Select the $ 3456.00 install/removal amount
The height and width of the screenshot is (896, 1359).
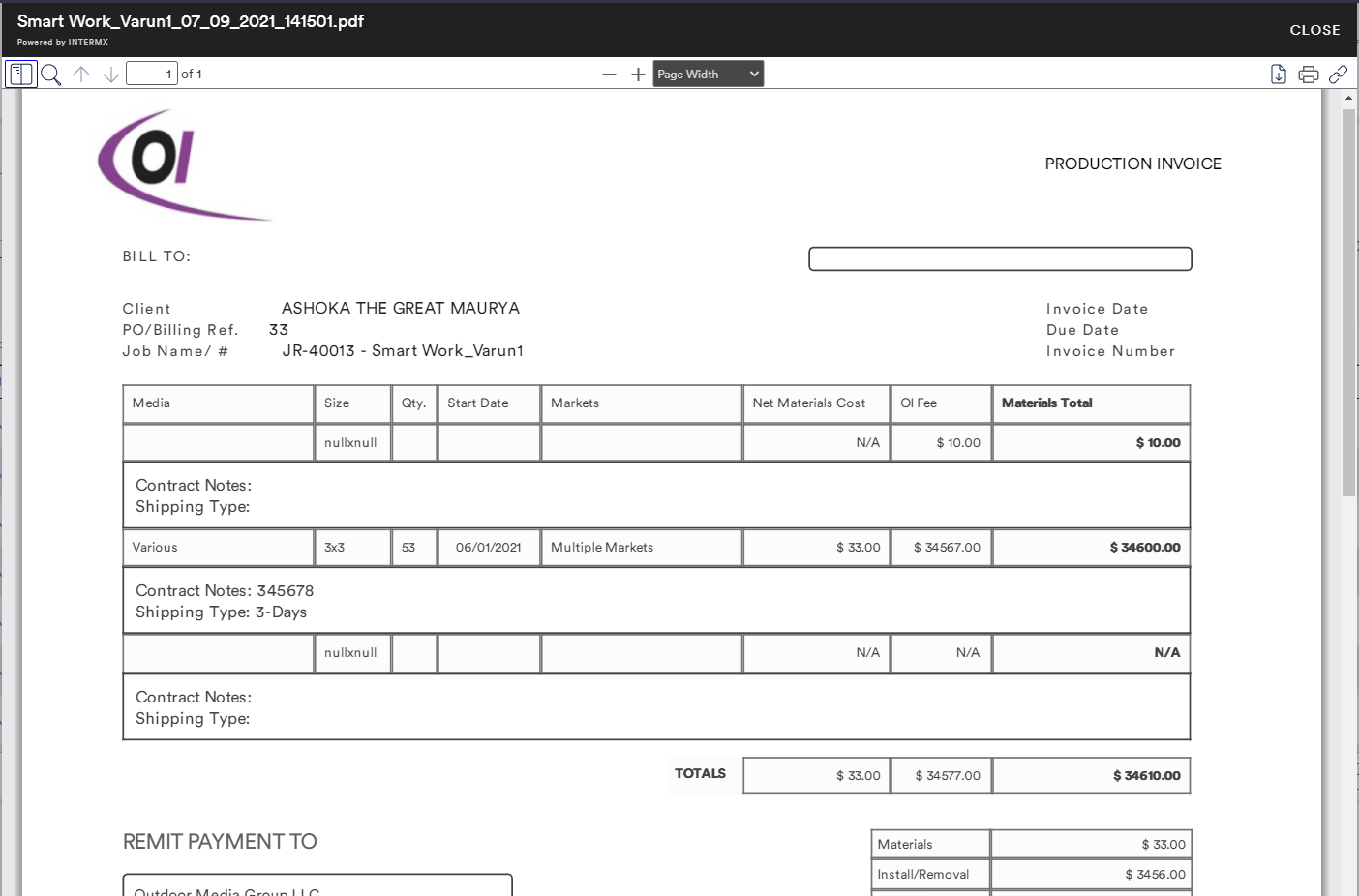(1155, 875)
